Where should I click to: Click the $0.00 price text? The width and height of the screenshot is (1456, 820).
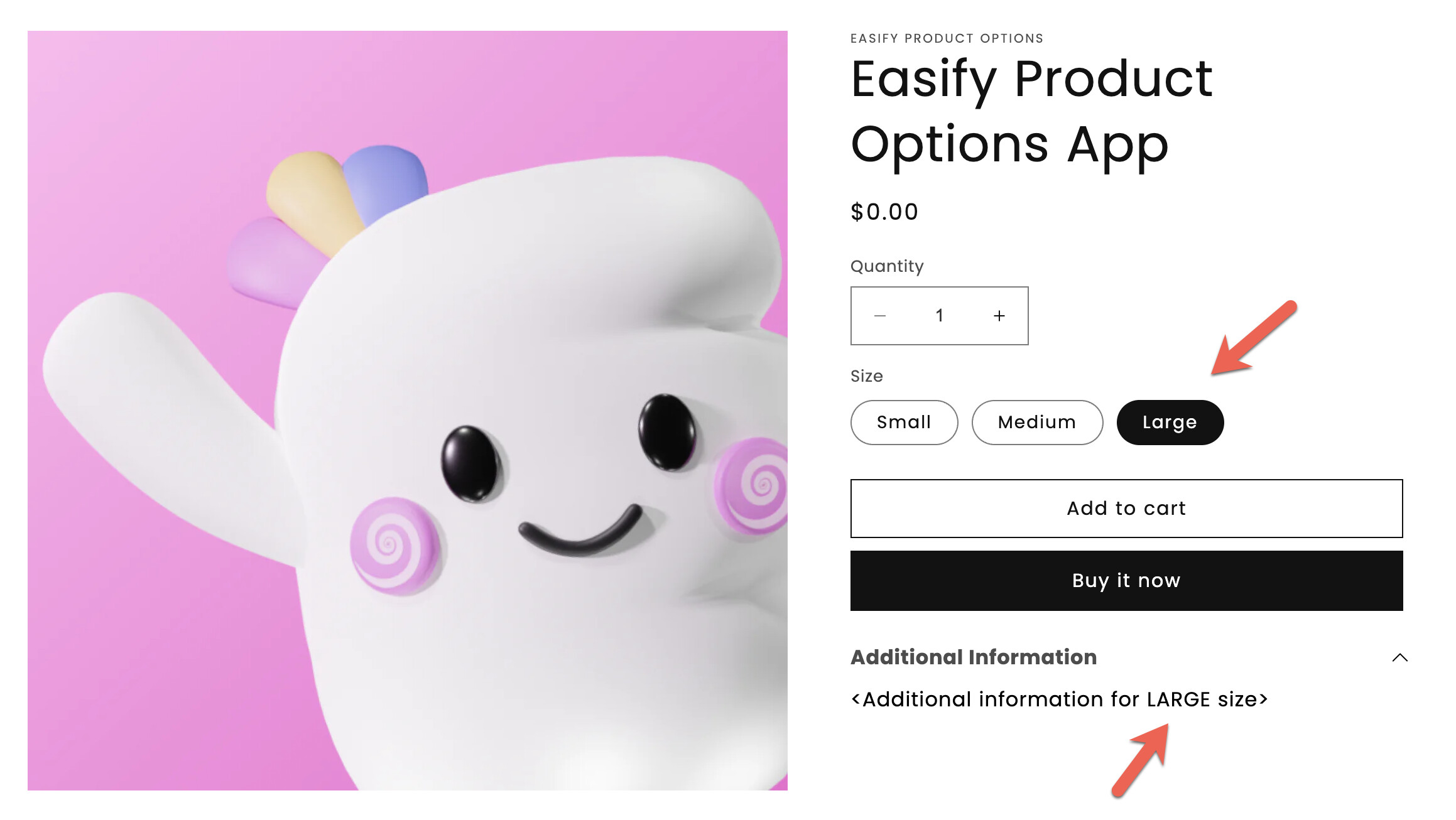(885, 212)
